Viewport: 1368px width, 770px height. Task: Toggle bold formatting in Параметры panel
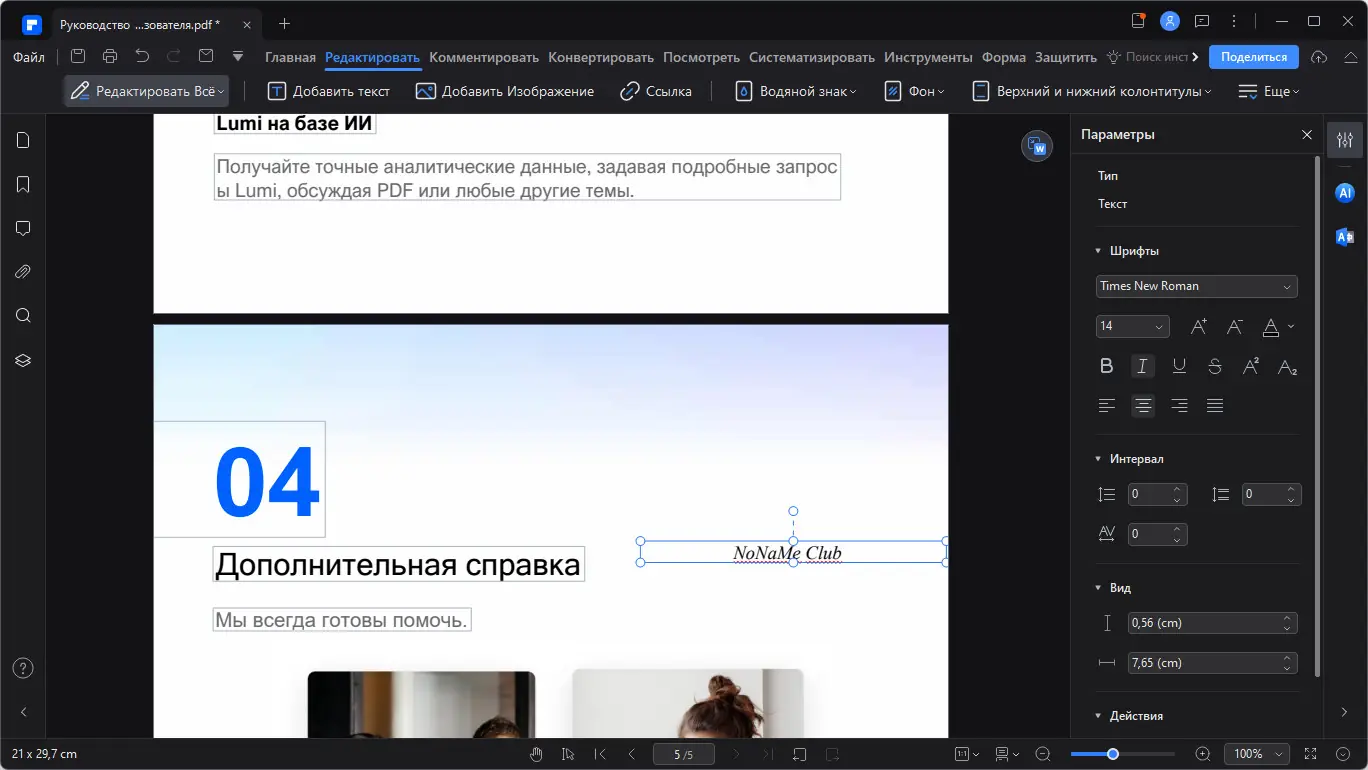click(1106, 365)
